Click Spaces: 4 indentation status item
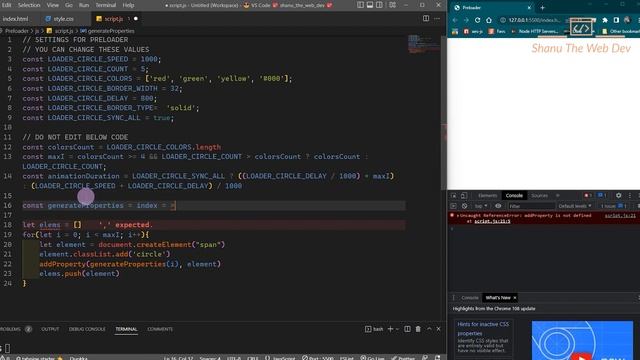This screenshot has width=640, height=360. (x=210, y=358)
